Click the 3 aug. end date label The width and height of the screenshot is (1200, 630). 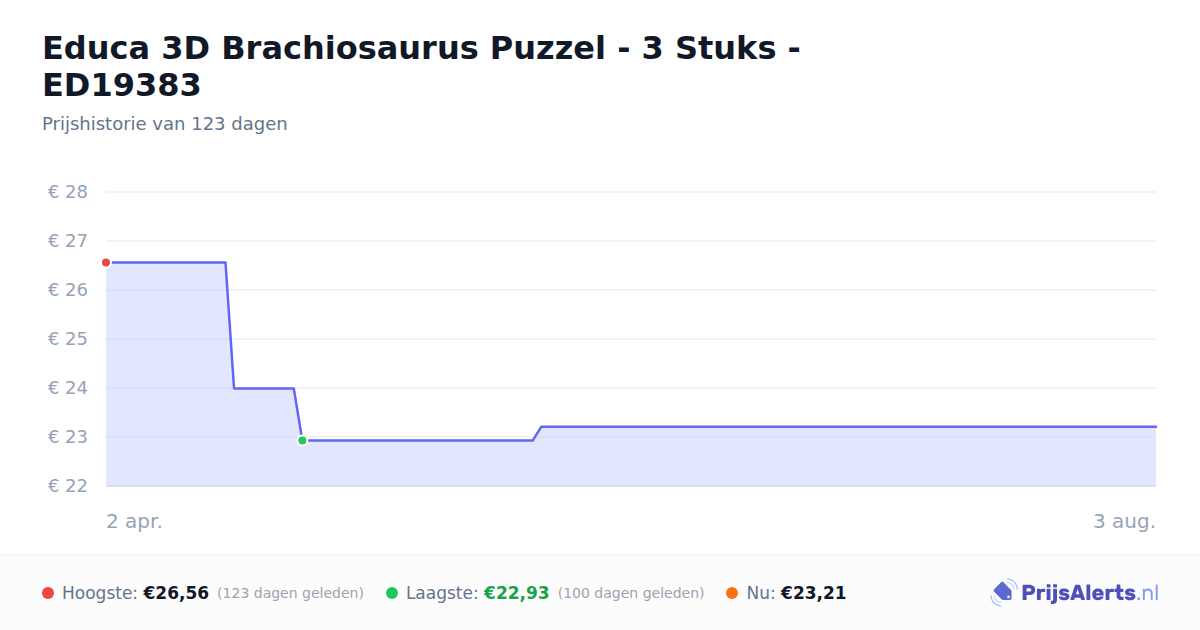(1124, 522)
